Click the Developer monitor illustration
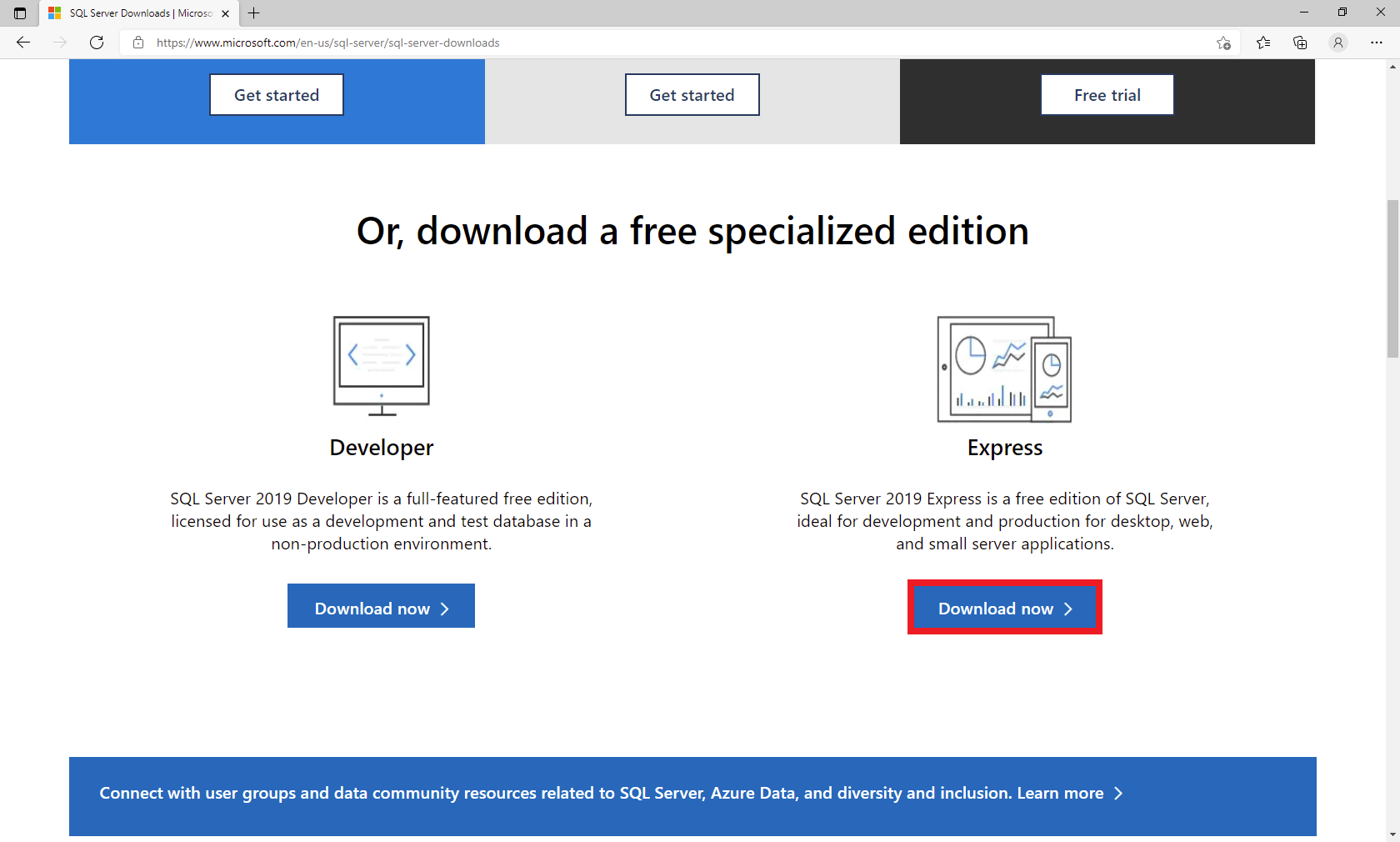 (382, 365)
